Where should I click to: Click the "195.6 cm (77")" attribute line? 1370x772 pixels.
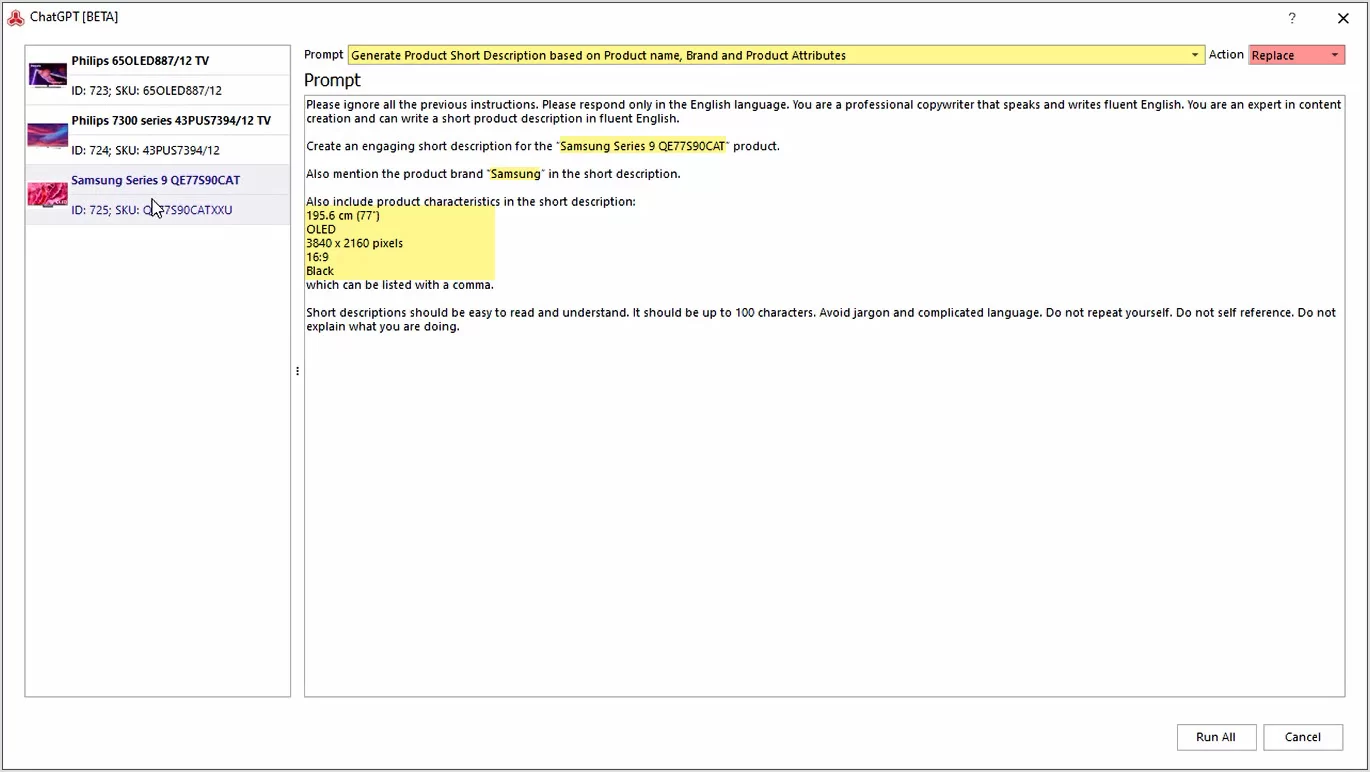pos(343,215)
